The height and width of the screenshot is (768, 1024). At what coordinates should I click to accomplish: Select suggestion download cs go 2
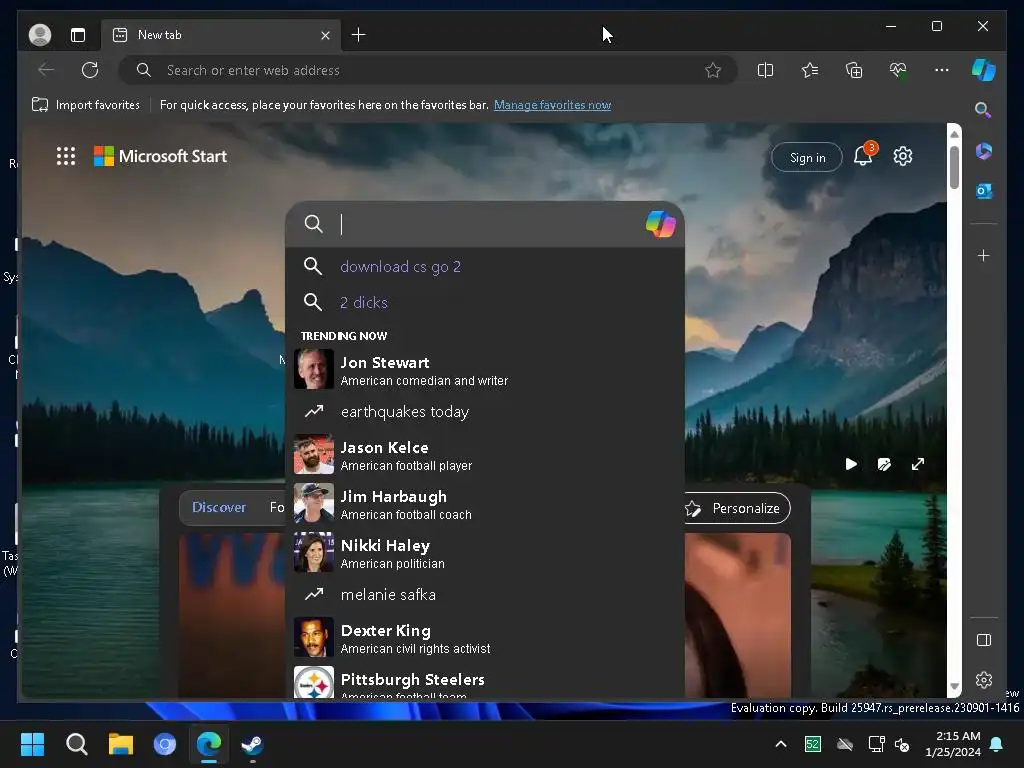click(x=485, y=266)
